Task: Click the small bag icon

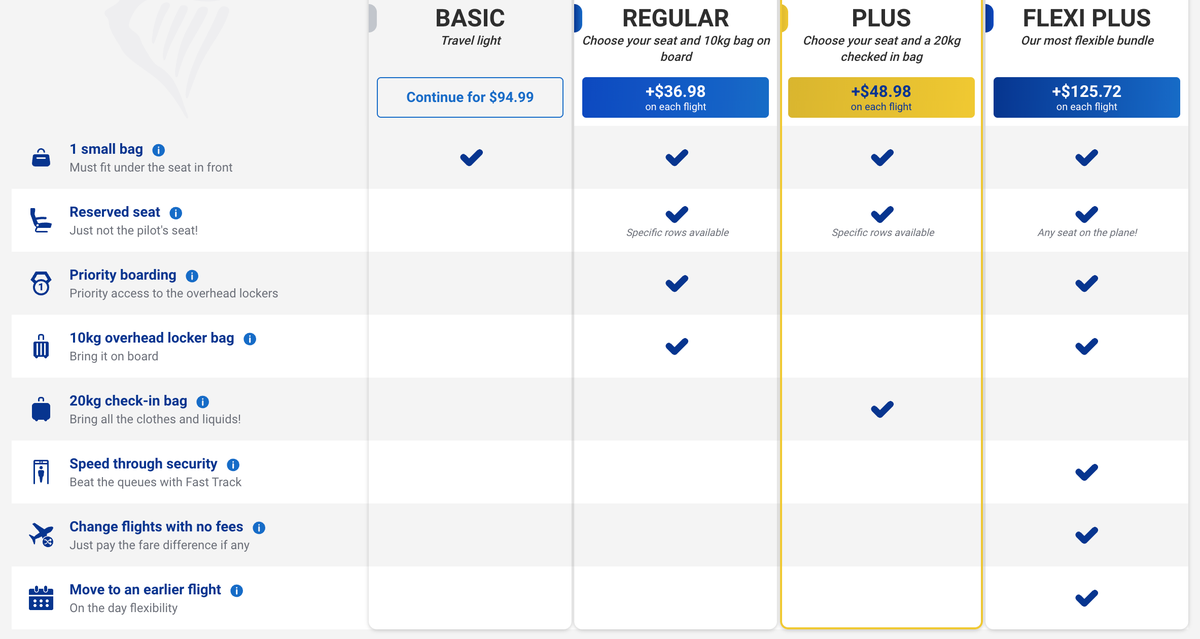Action: point(40,156)
